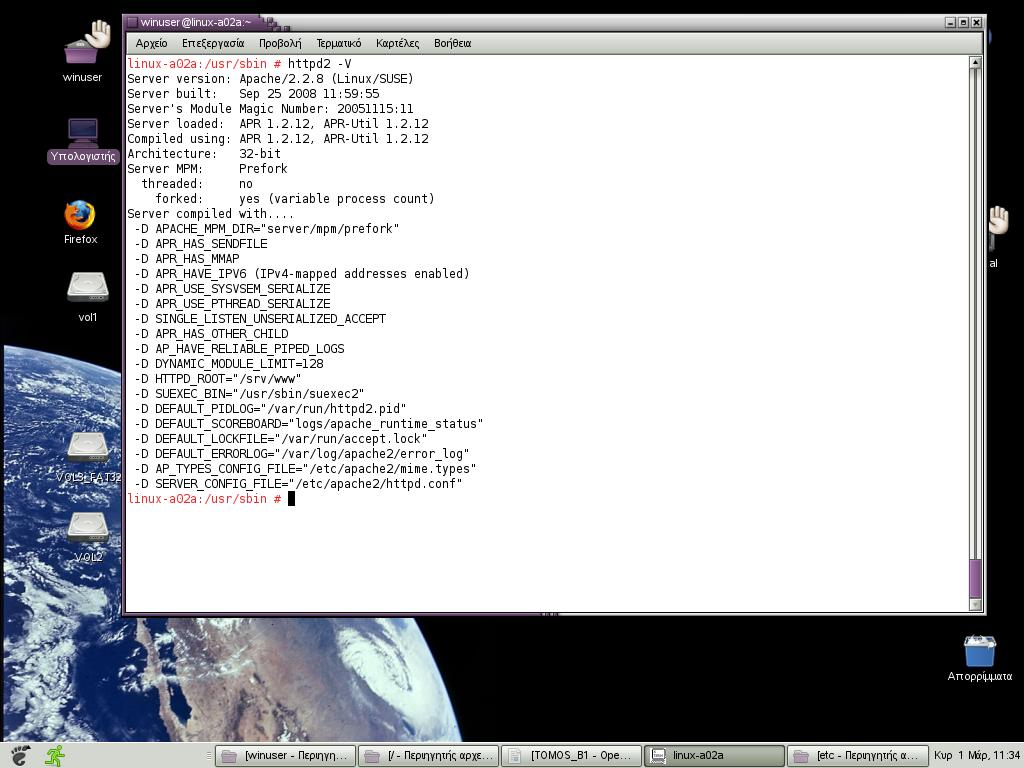Viewport: 1024px width, 768px height.
Task: Open the Επεξεργασία menu
Action: tap(213, 43)
